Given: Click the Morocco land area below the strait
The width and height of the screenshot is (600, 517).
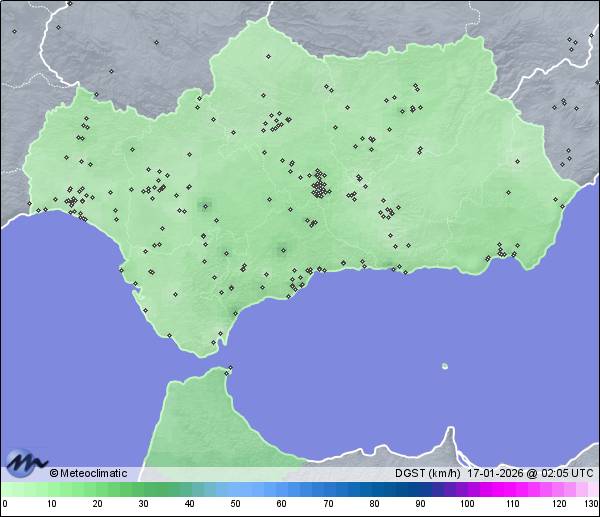Looking at the screenshot, I should [x=200, y=420].
